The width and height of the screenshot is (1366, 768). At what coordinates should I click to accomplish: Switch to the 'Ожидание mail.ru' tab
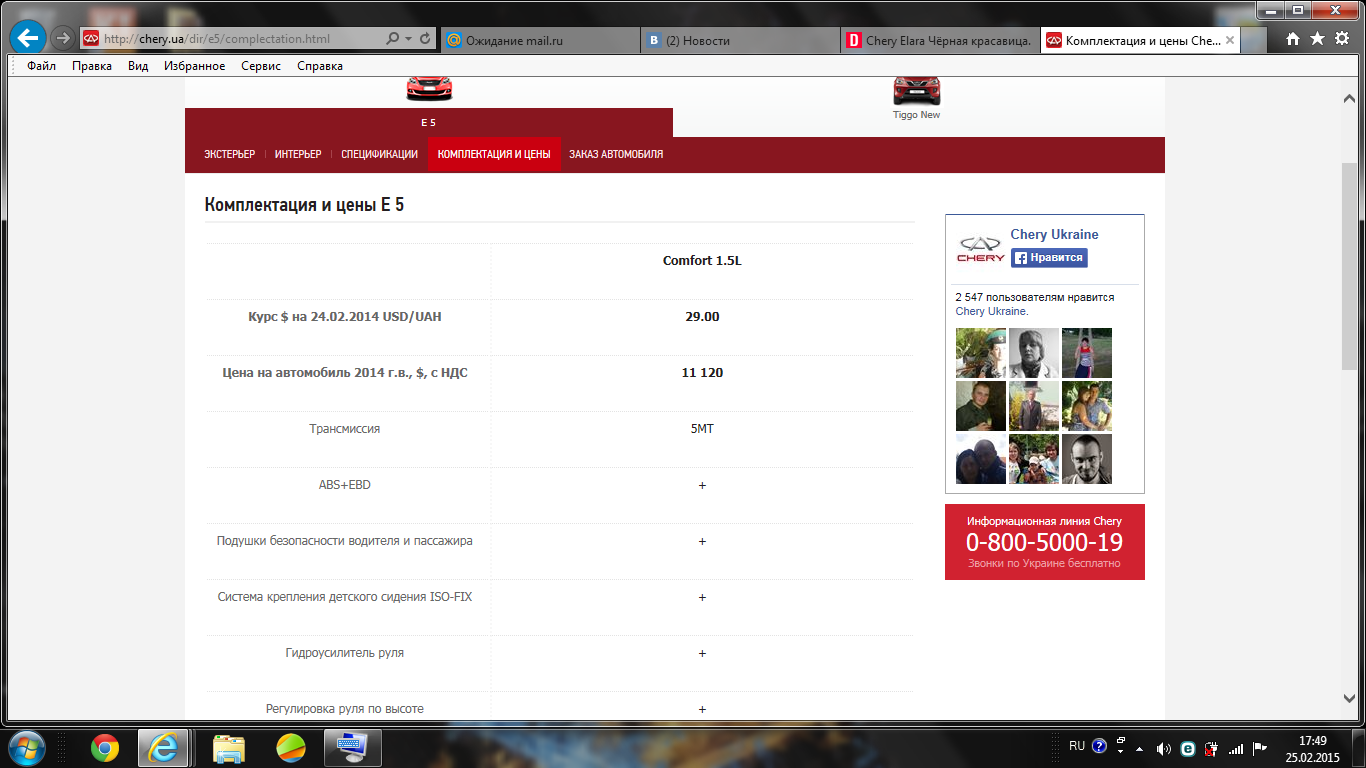tap(540, 40)
